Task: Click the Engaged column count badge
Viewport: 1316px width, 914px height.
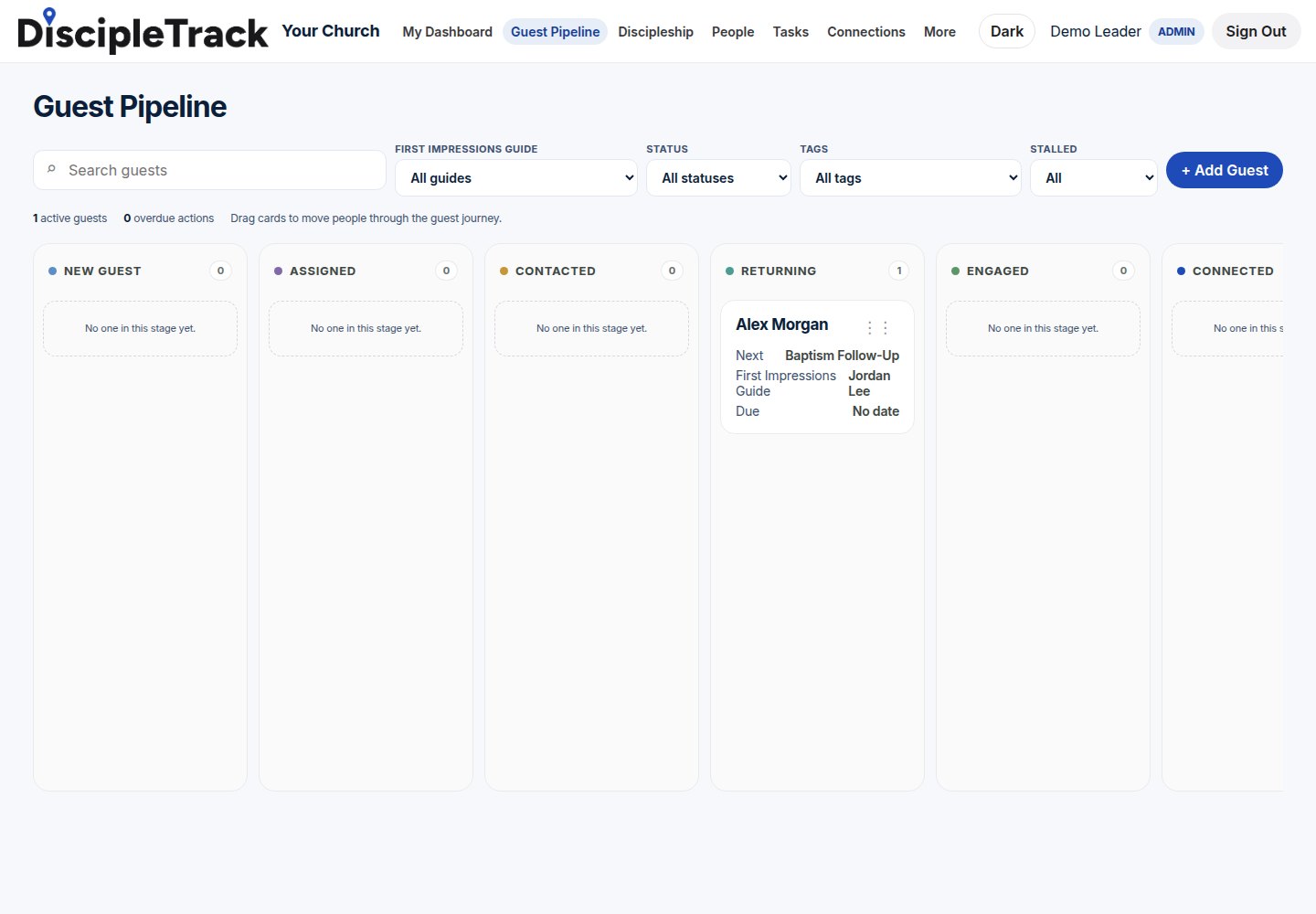Action: [x=1123, y=271]
